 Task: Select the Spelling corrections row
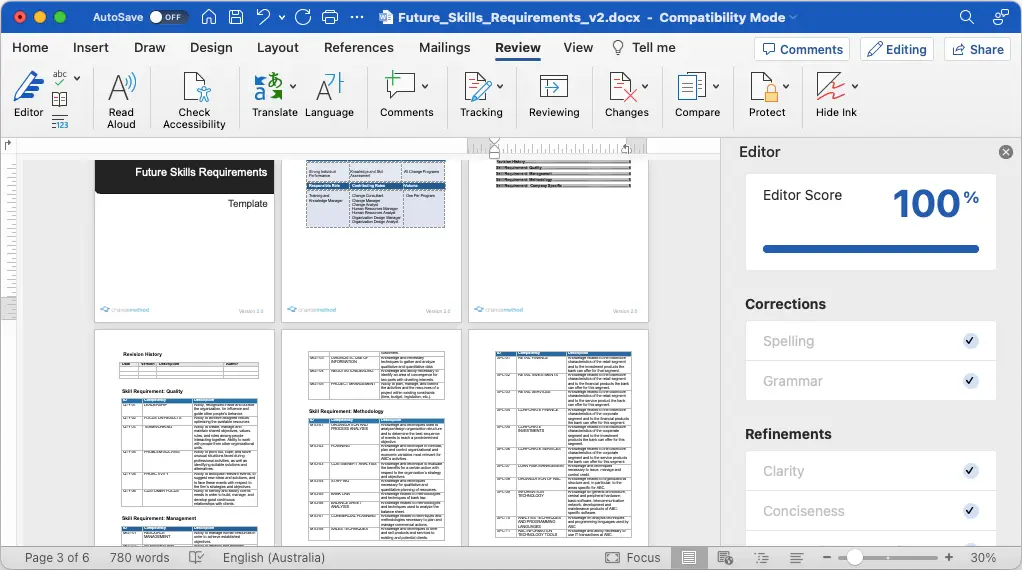pos(871,341)
